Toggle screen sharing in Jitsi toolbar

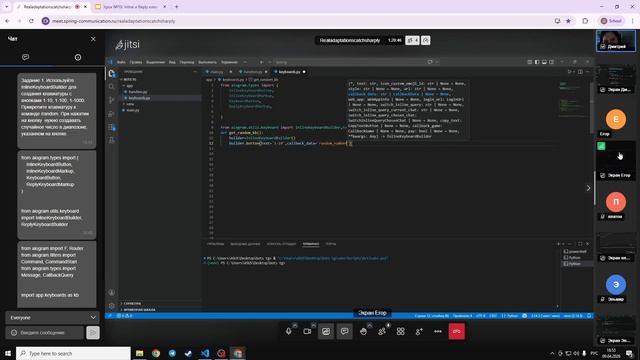(x=326, y=331)
